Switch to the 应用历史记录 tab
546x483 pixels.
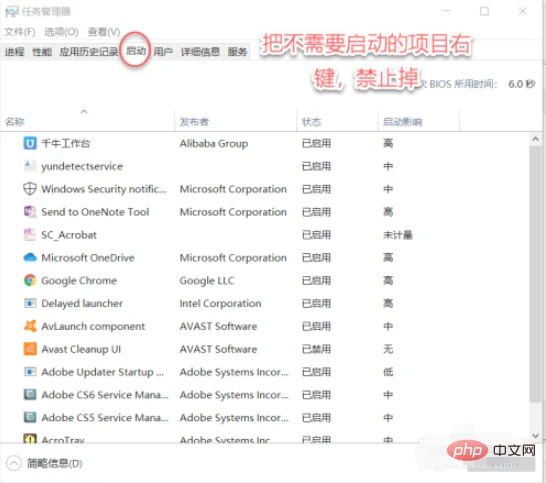point(88,52)
